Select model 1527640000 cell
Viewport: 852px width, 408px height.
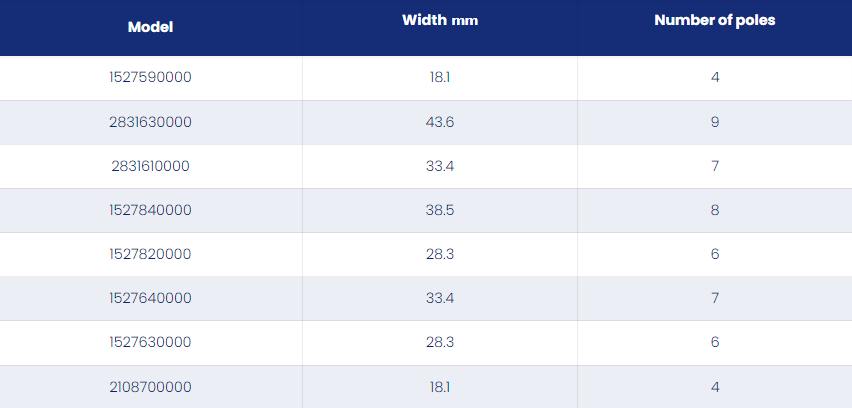click(151, 298)
